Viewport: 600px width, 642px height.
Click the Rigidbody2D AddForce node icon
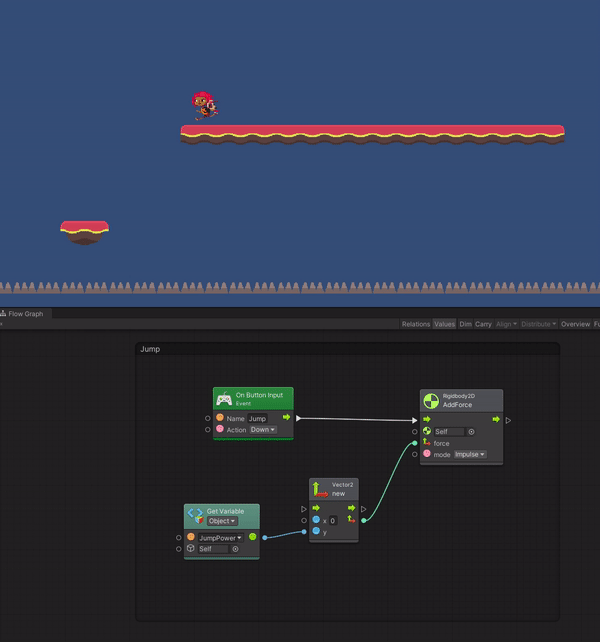431,401
